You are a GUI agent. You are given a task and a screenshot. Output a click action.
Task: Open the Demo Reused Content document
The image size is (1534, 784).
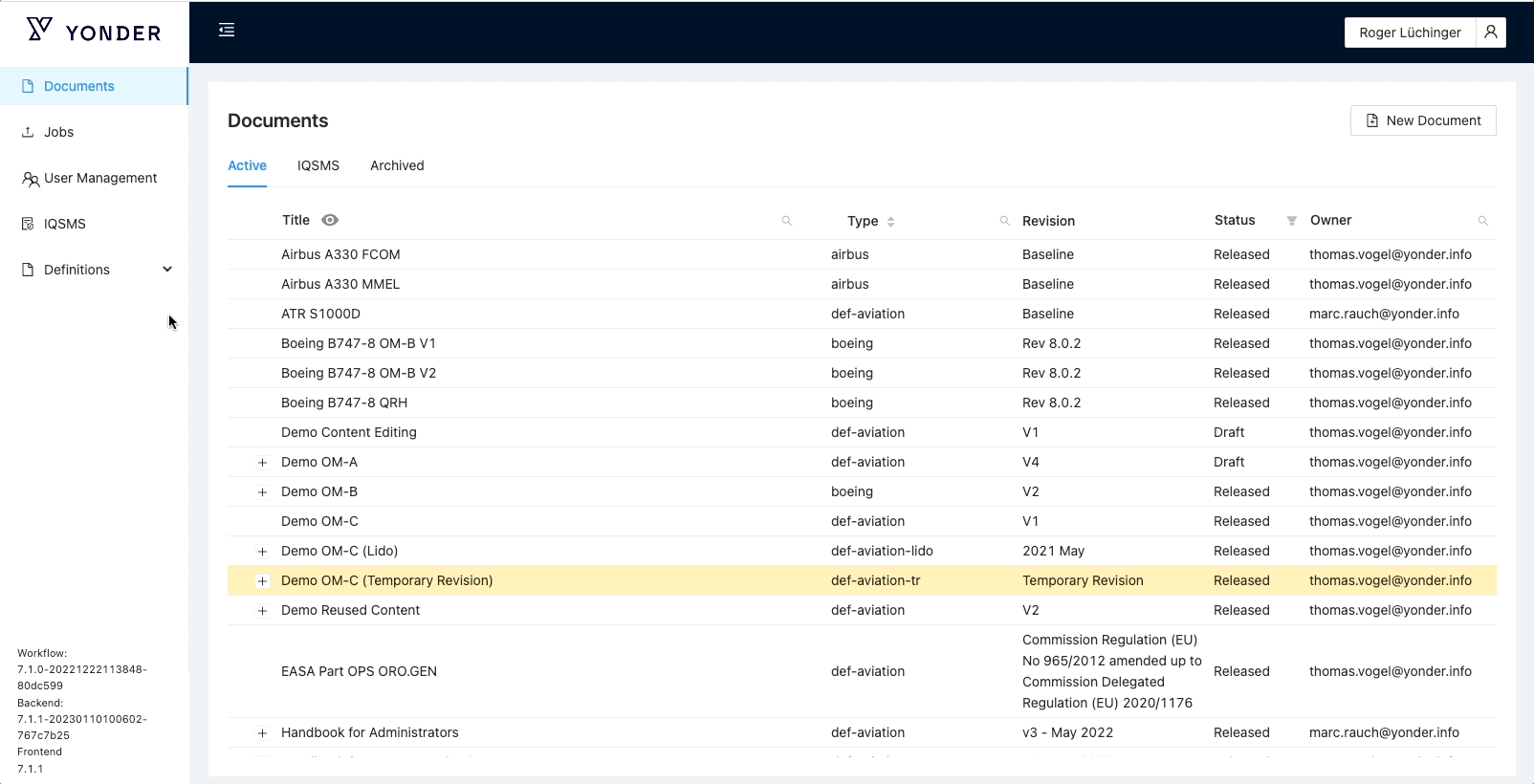350,610
